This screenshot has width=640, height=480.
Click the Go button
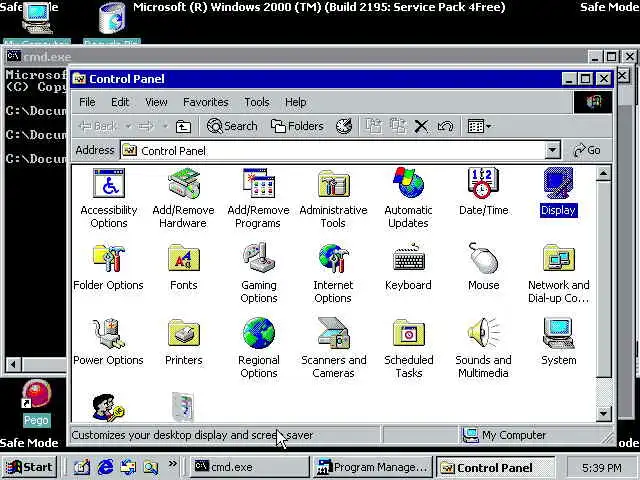click(x=587, y=151)
